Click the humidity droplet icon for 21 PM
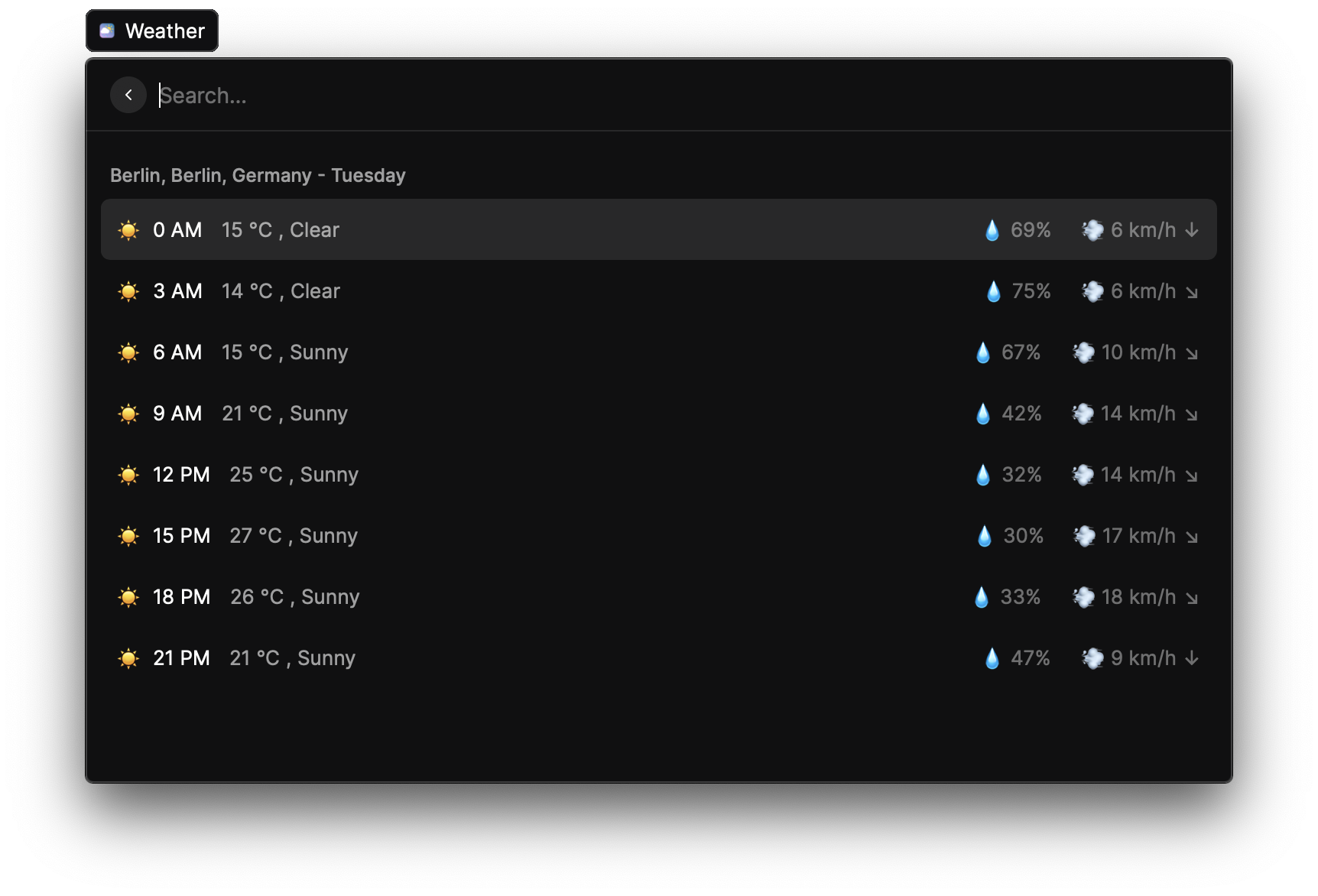 pos(992,657)
